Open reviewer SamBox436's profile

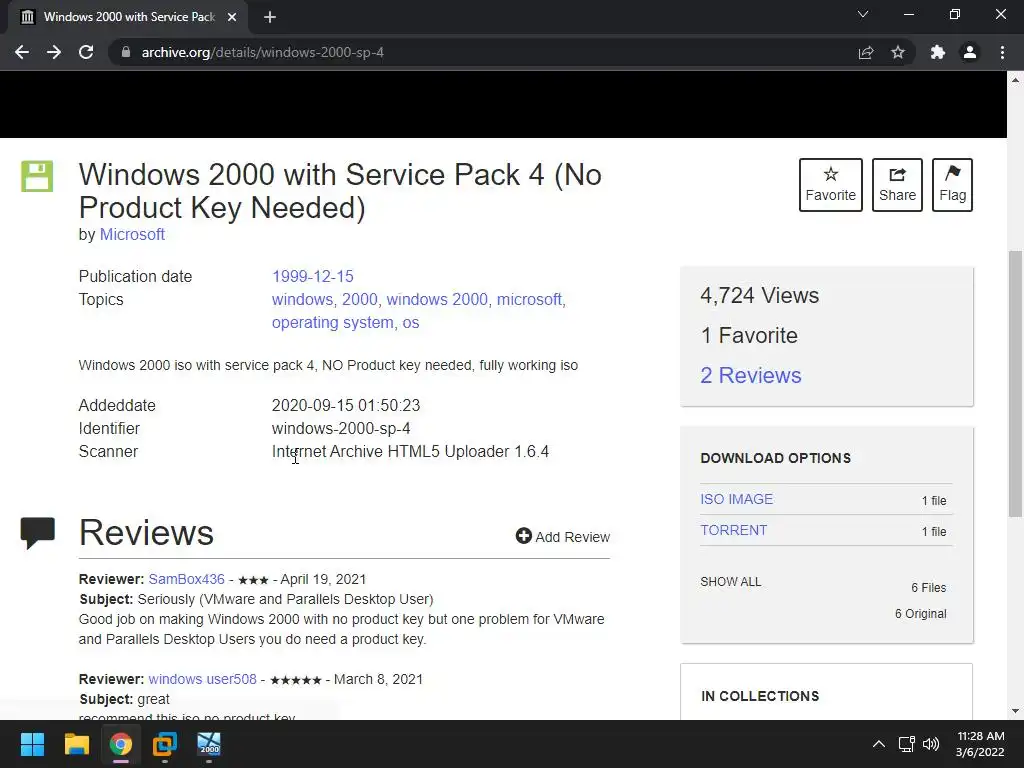click(x=186, y=579)
